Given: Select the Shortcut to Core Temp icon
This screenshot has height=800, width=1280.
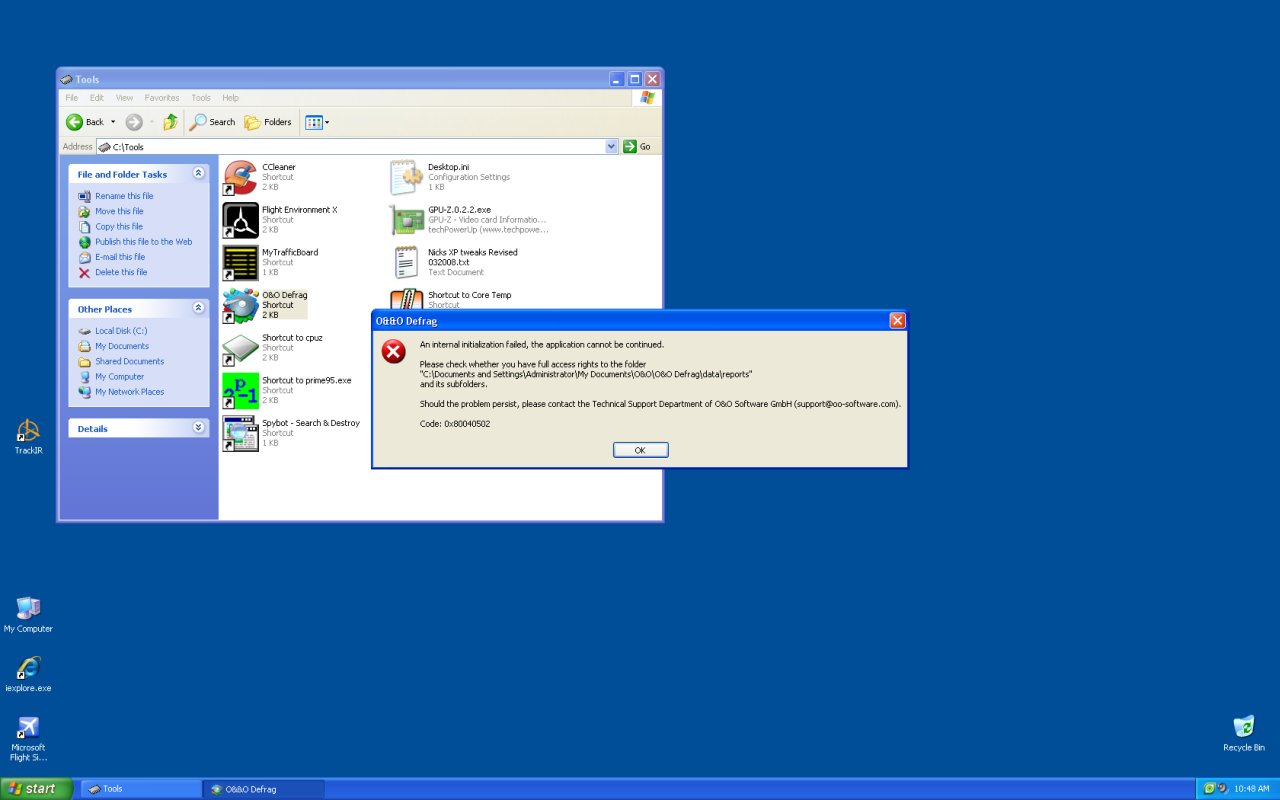Looking at the screenshot, I should click(x=406, y=299).
